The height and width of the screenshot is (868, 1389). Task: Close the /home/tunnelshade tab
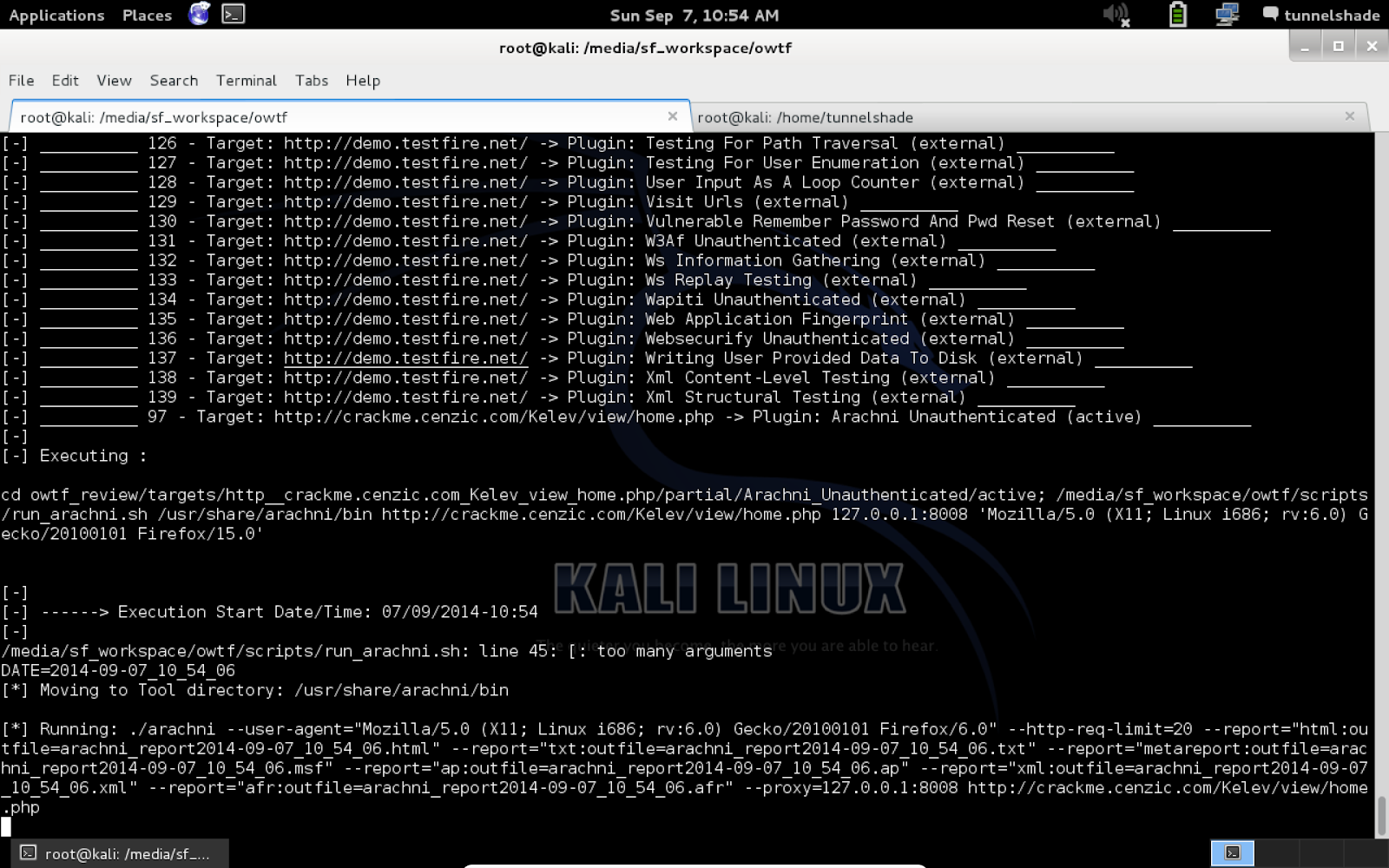(x=1349, y=116)
